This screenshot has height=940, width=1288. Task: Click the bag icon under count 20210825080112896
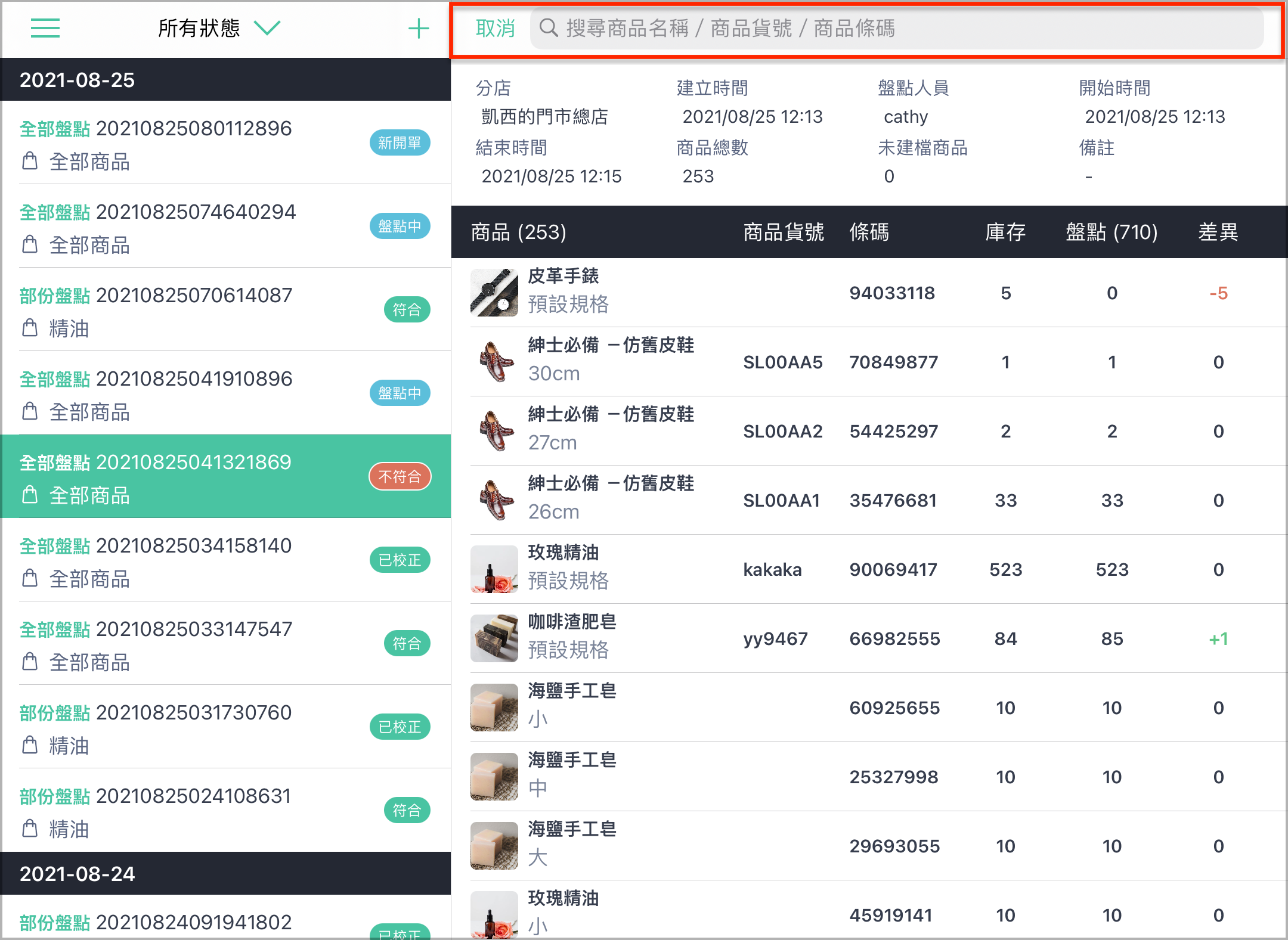pyautogui.click(x=30, y=161)
